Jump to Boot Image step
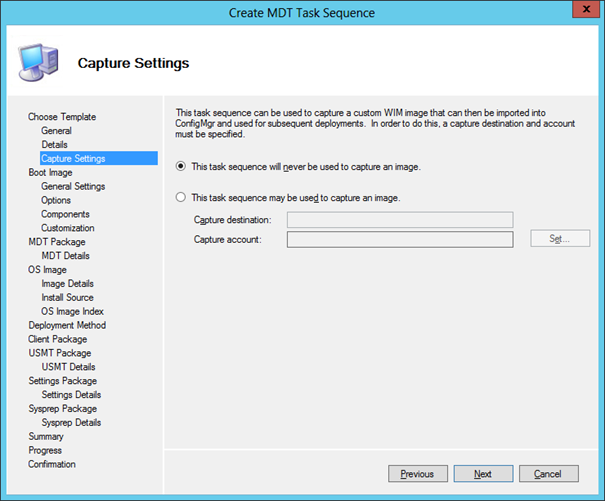 51,172
